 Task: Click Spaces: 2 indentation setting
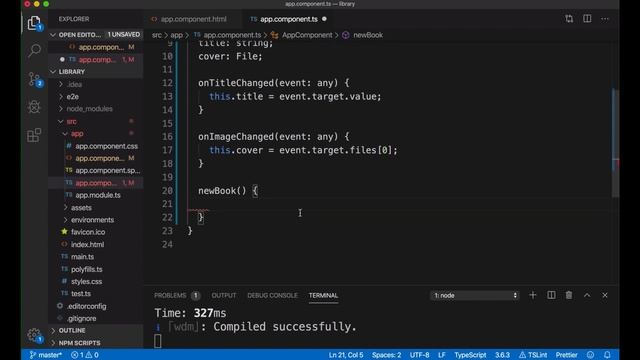pyautogui.click(x=387, y=355)
